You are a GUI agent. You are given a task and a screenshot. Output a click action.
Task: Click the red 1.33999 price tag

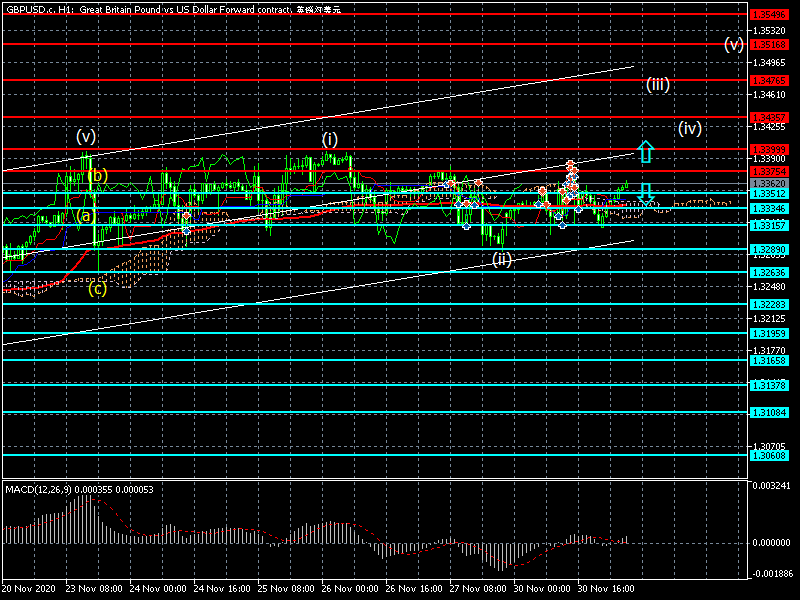tap(769, 149)
